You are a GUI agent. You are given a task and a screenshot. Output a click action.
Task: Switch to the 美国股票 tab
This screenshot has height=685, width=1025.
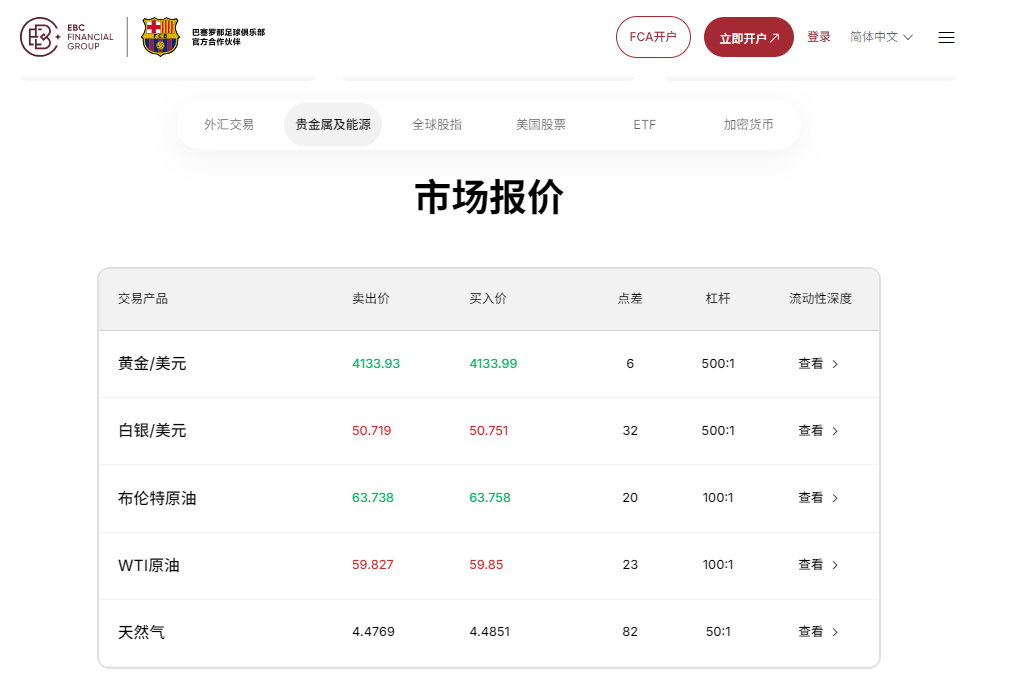click(538, 124)
